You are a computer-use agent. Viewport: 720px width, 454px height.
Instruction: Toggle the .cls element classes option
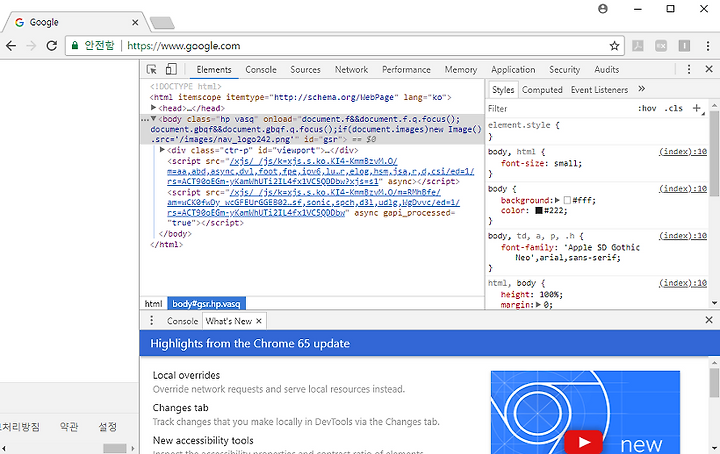(x=674, y=108)
